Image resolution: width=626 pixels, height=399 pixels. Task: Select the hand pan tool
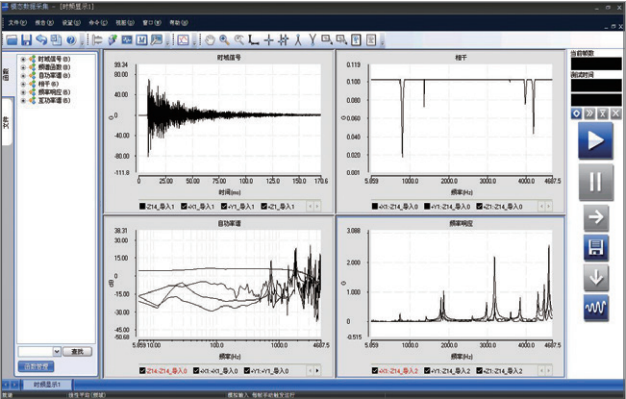pos(210,40)
